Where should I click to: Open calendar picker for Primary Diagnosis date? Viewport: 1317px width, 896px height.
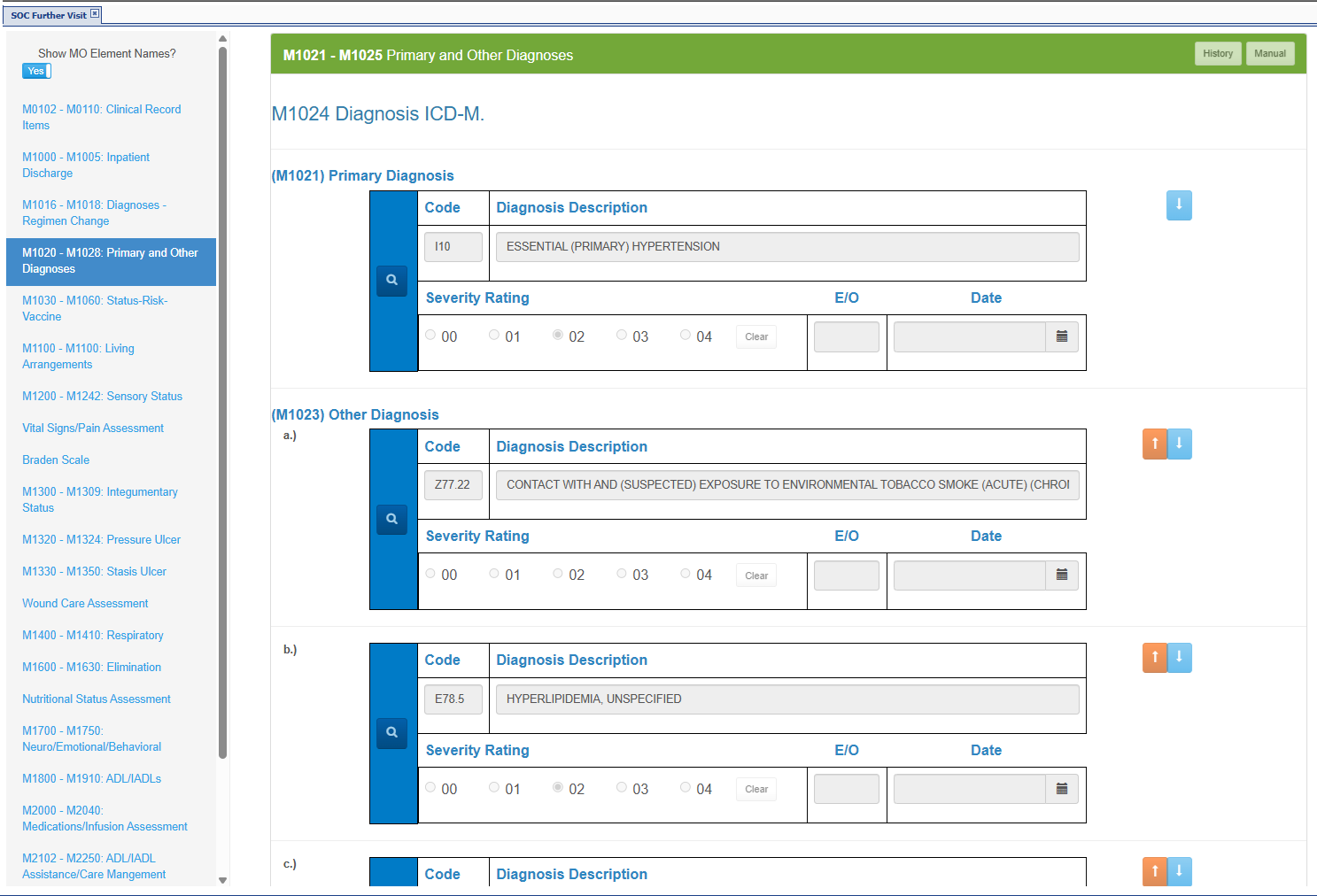[x=1061, y=337]
